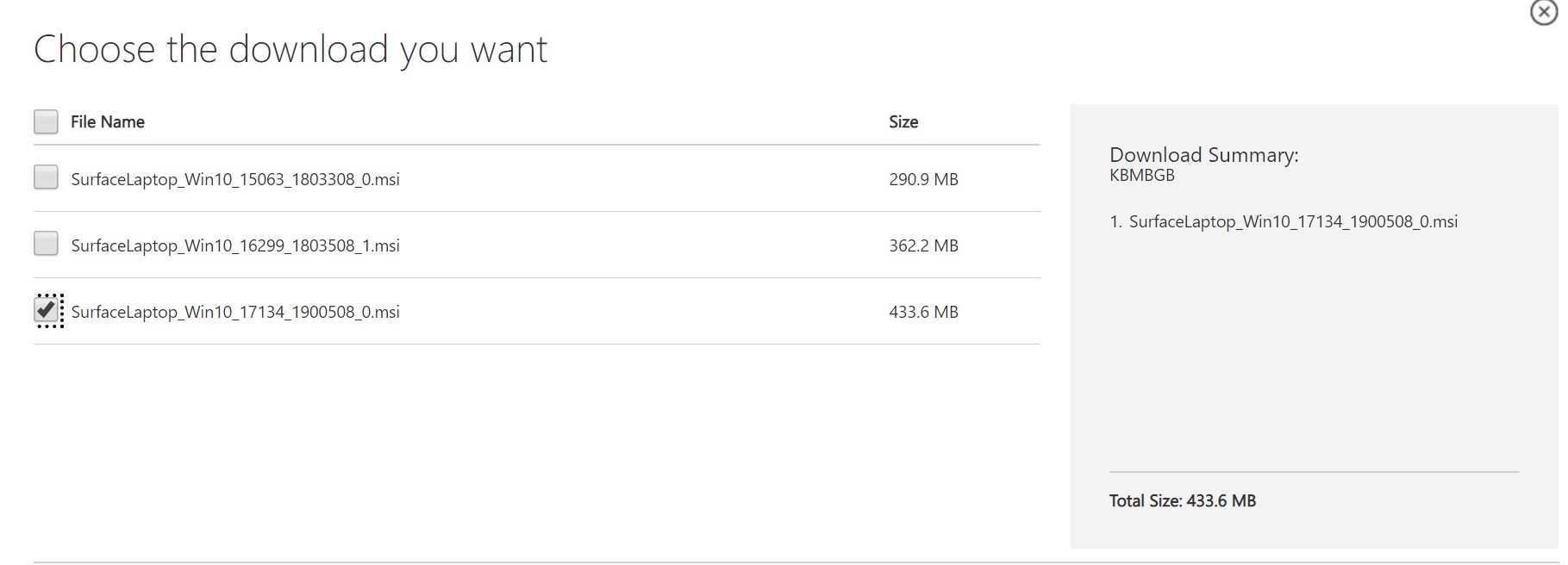This screenshot has width=1568, height=565.
Task: Click the 290.9 MB size value
Action: [923, 179]
